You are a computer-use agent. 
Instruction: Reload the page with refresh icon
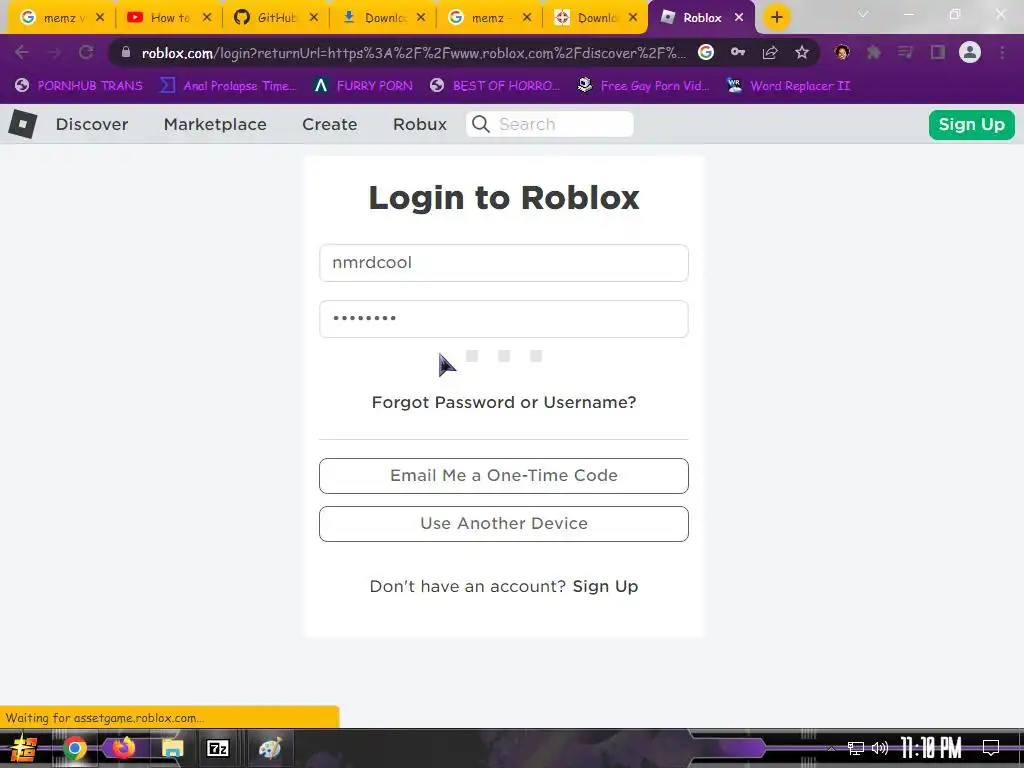(86, 52)
